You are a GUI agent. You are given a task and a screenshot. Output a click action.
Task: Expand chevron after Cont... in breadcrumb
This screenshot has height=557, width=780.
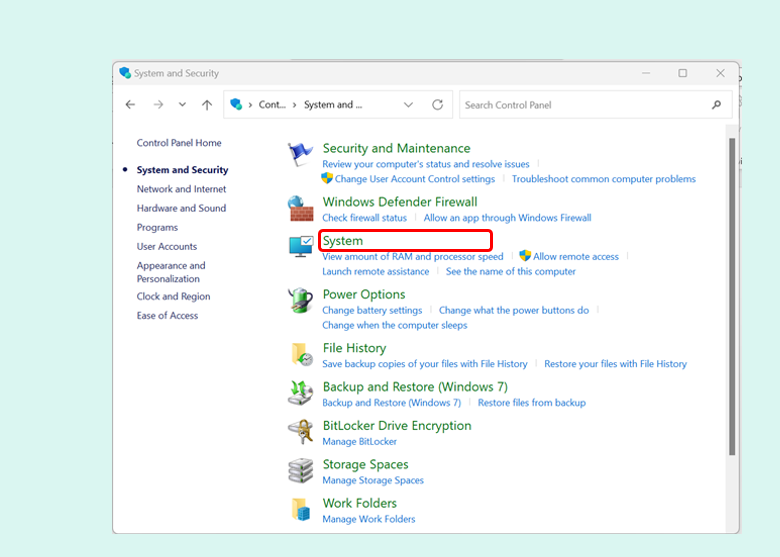click(294, 105)
